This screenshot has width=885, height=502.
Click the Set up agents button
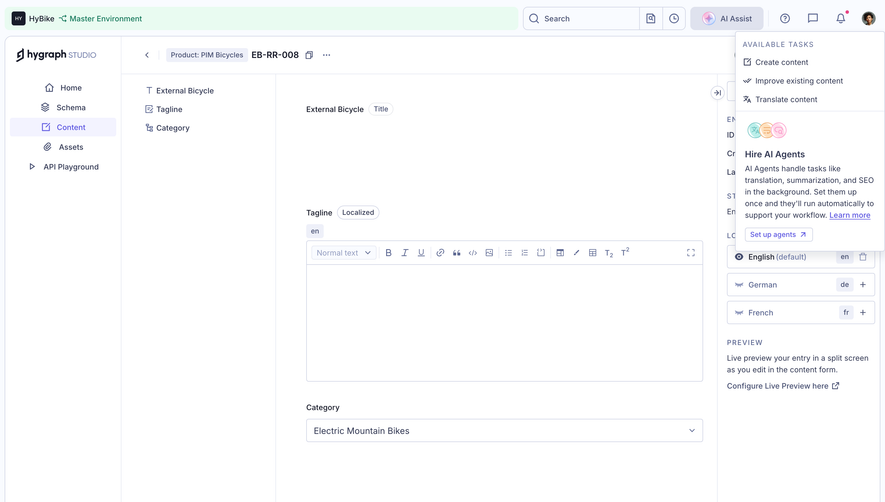click(778, 235)
